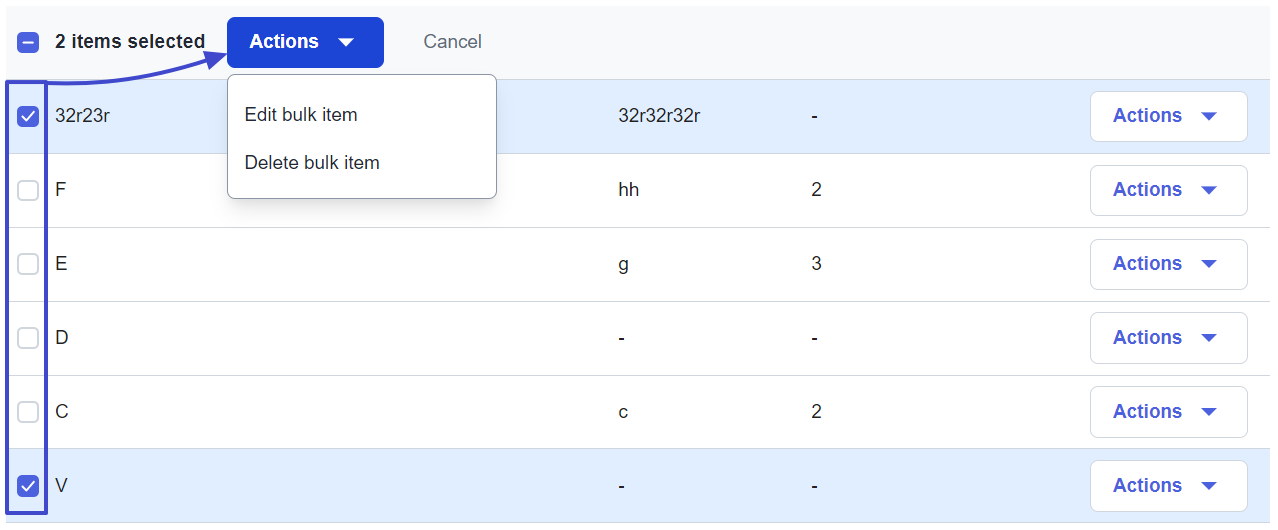
Task: Expand Actions dropdown in row F
Action: 1167,190
